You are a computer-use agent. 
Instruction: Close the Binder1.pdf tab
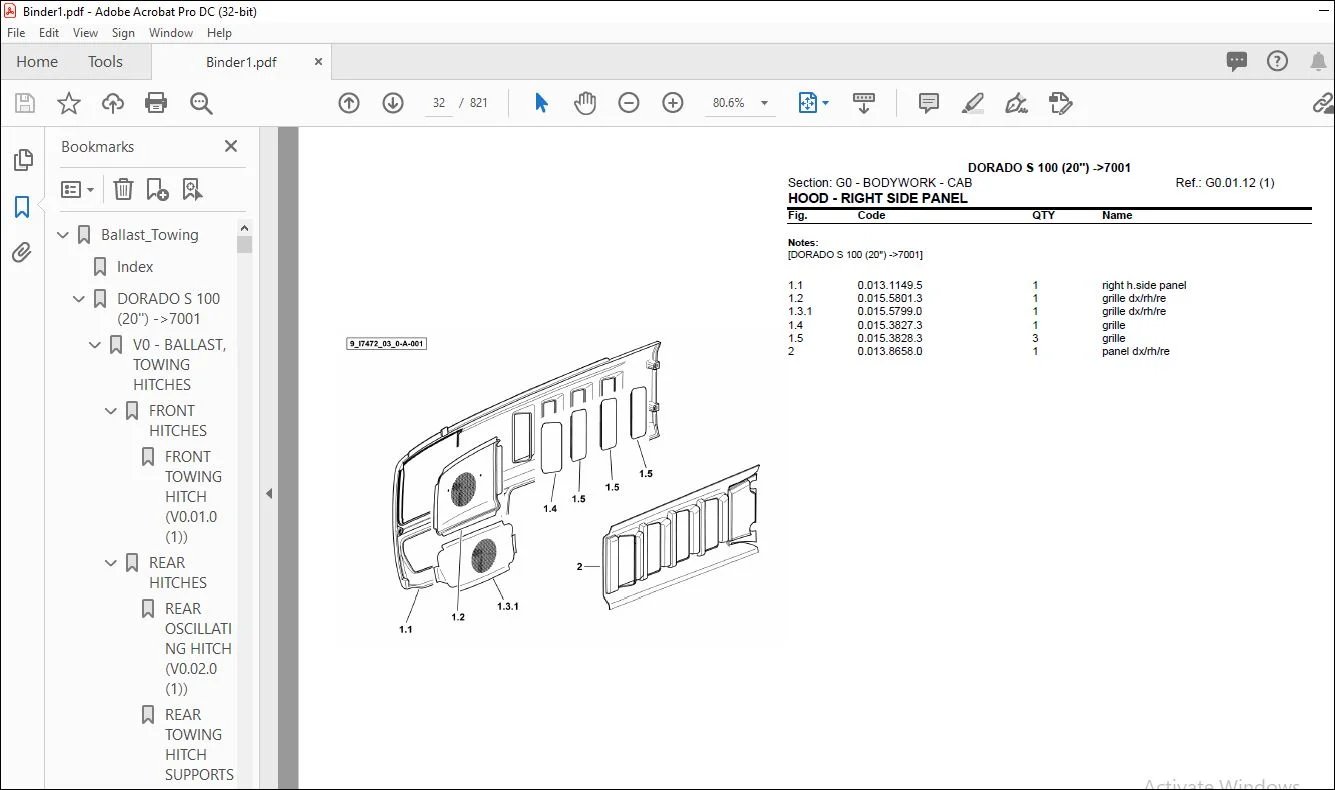(x=319, y=62)
